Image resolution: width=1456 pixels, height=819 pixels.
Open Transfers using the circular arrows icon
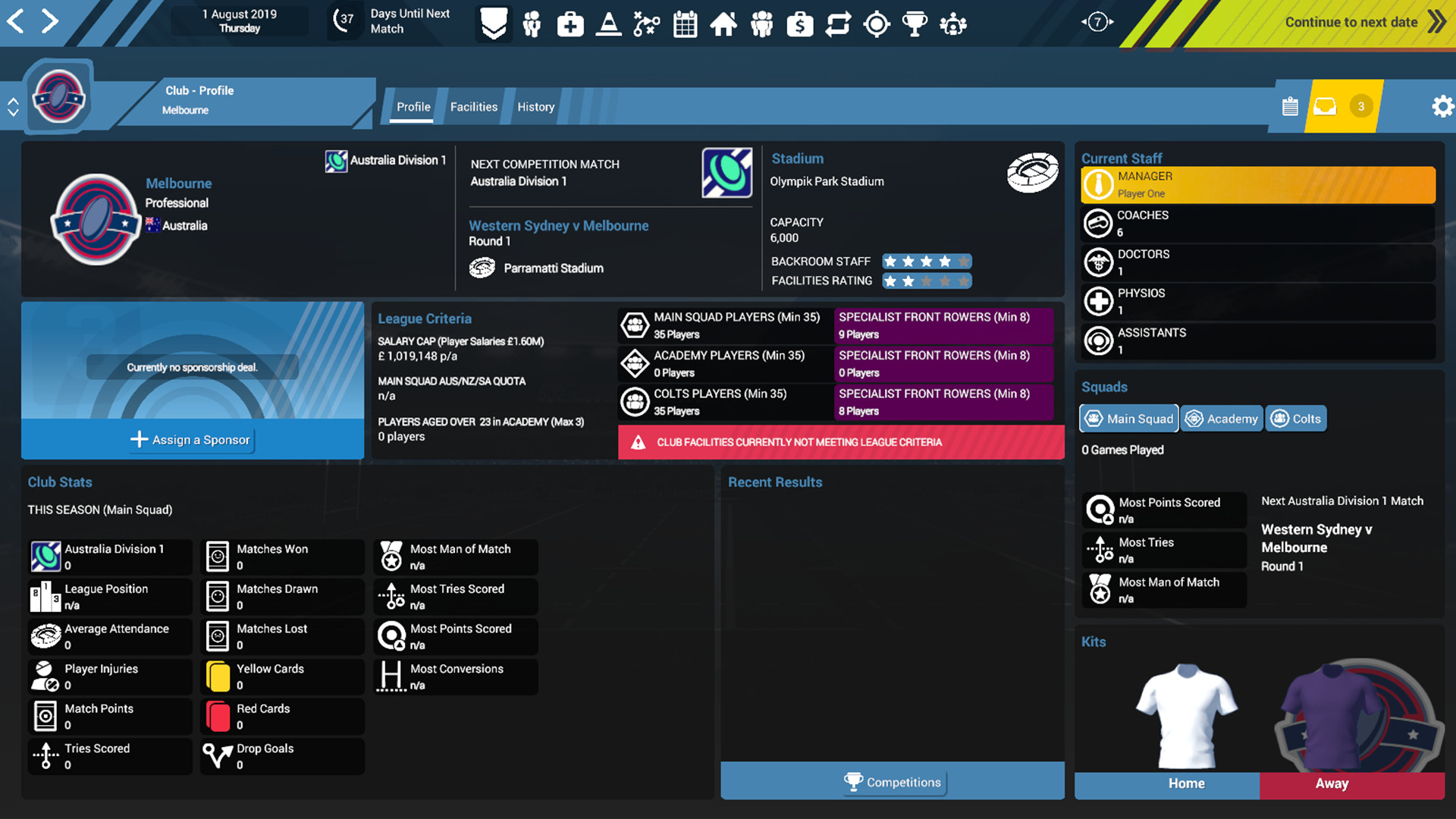tap(838, 24)
